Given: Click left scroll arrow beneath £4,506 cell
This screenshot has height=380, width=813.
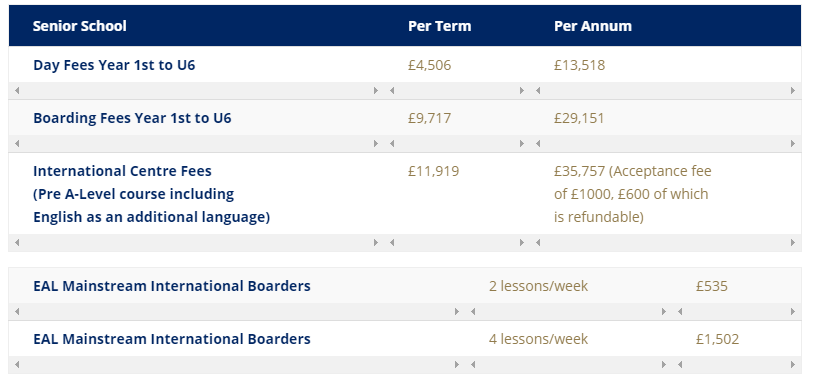Looking at the screenshot, I should pyautogui.click(x=392, y=91).
